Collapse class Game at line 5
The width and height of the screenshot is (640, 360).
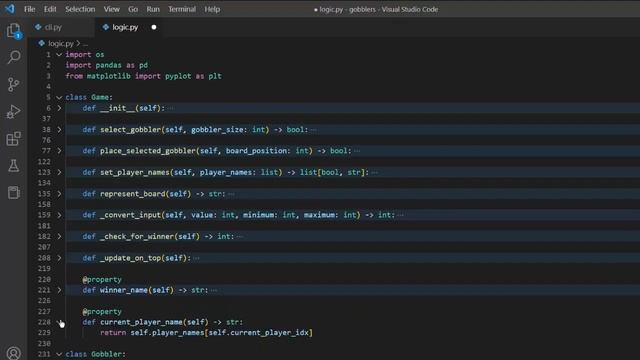59,97
